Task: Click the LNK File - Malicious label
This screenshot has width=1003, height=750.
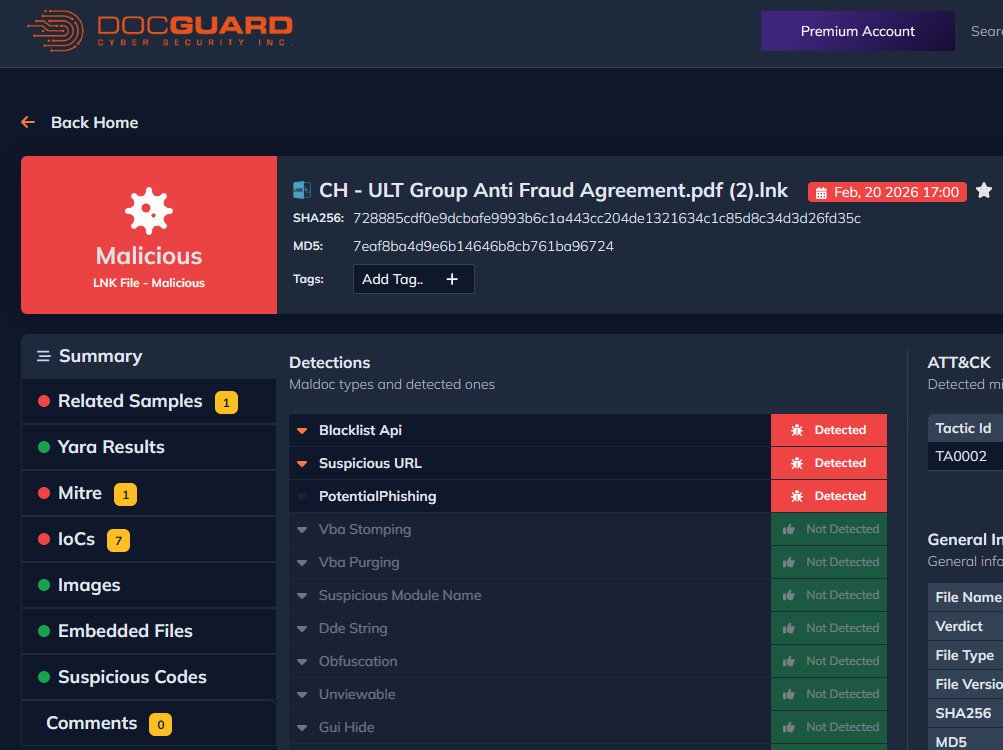Action: point(148,283)
